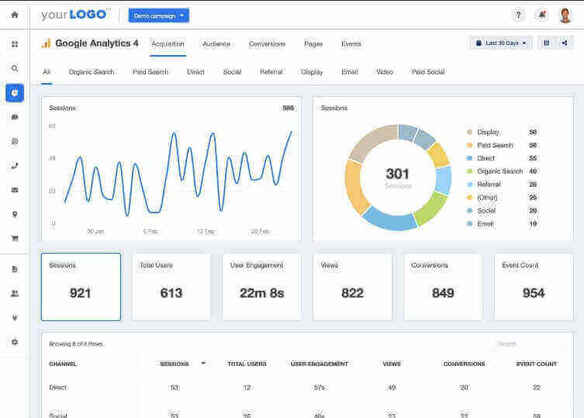584x418 pixels.
Task: Select the Paid Social channel tab
Action: tap(428, 72)
